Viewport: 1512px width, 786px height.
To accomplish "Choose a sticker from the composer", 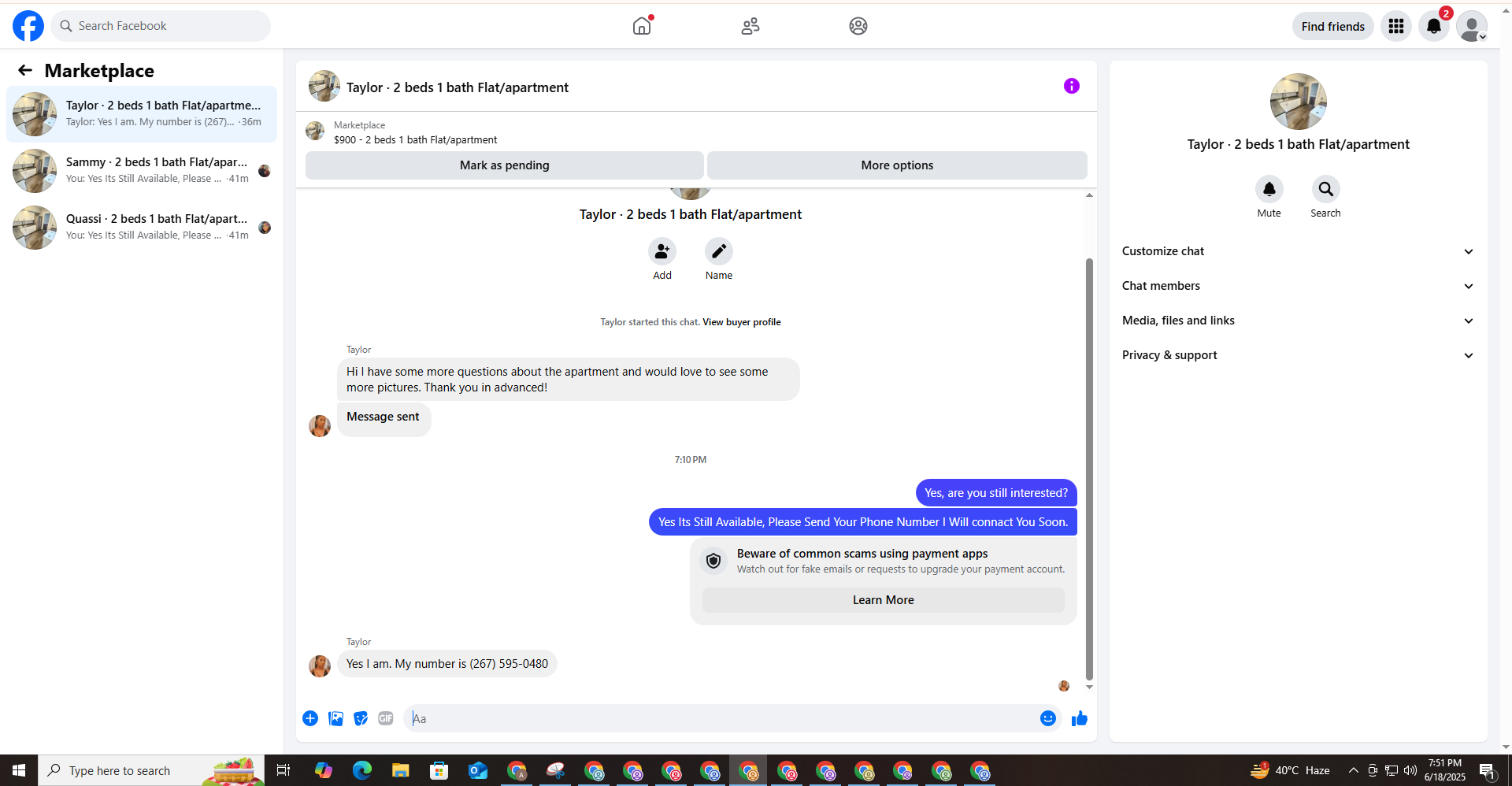I will pos(361,718).
